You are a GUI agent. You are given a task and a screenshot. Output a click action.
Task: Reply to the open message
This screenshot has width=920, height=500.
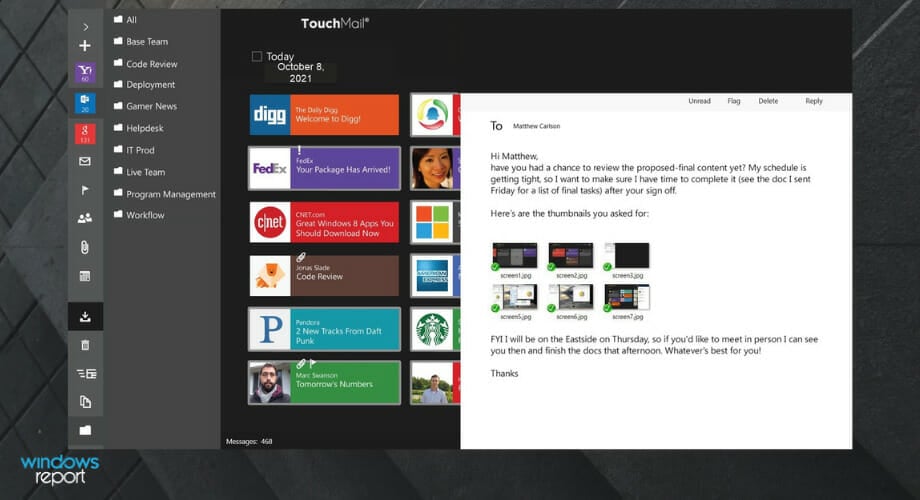[814, 101]
